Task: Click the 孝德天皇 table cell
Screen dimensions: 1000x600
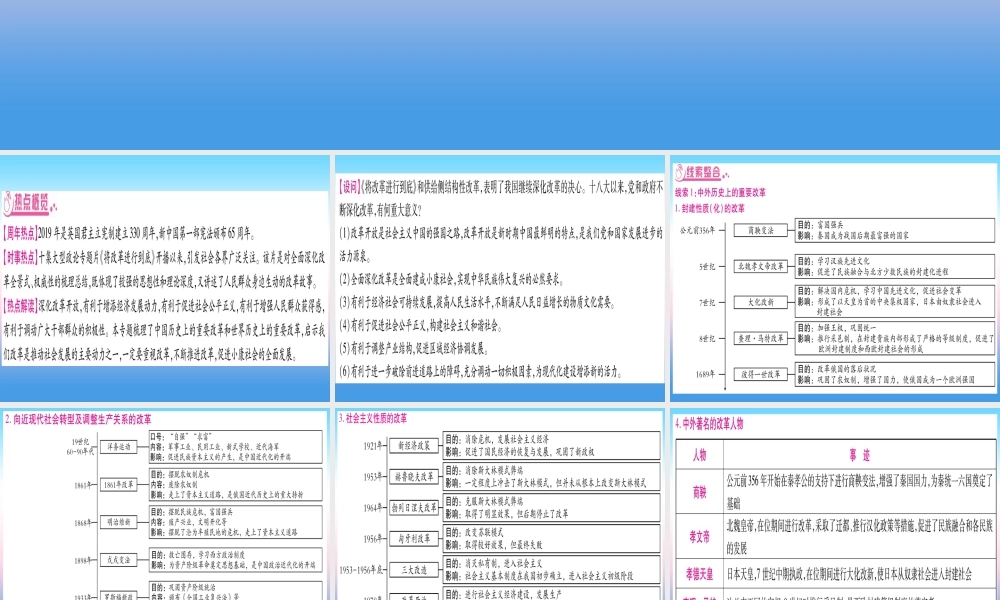Action: pos(699,574)
